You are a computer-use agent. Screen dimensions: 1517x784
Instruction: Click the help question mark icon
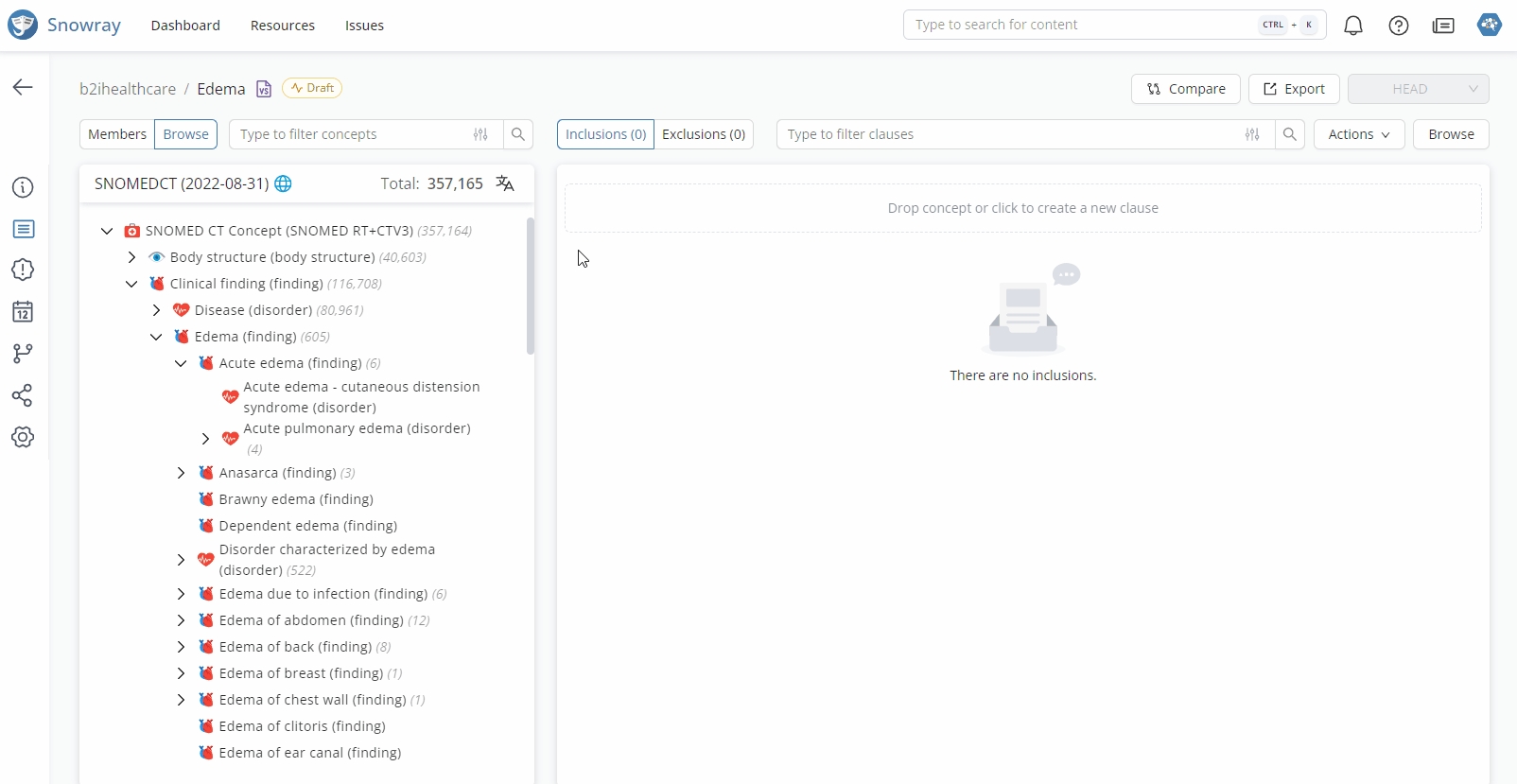[x=1399, y=26]
